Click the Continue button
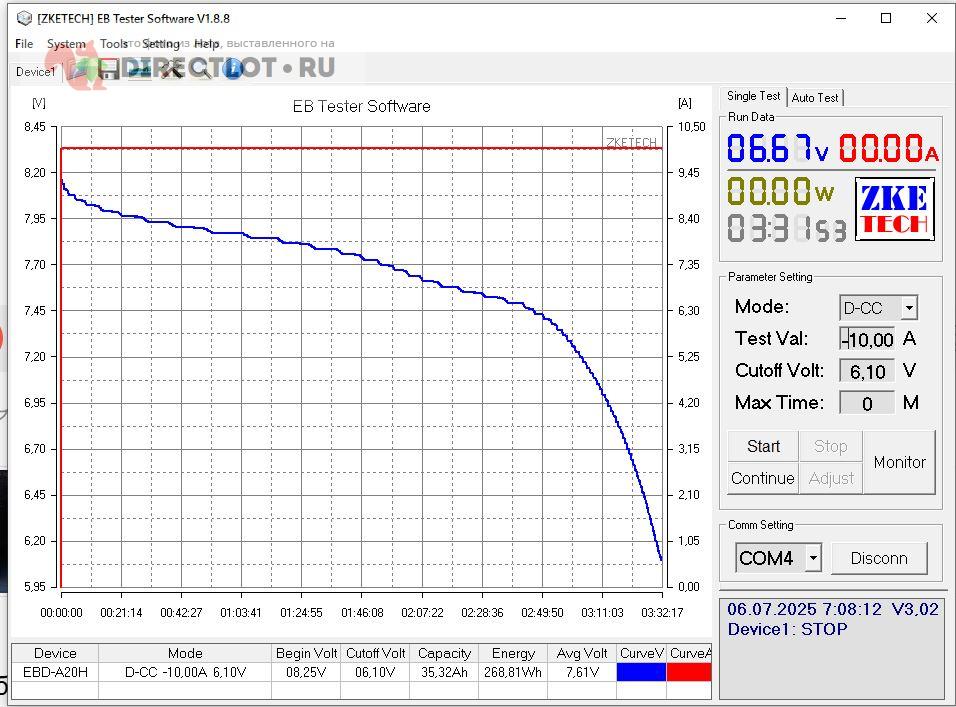Screen dimensions: 956x707 pos(762,478)
